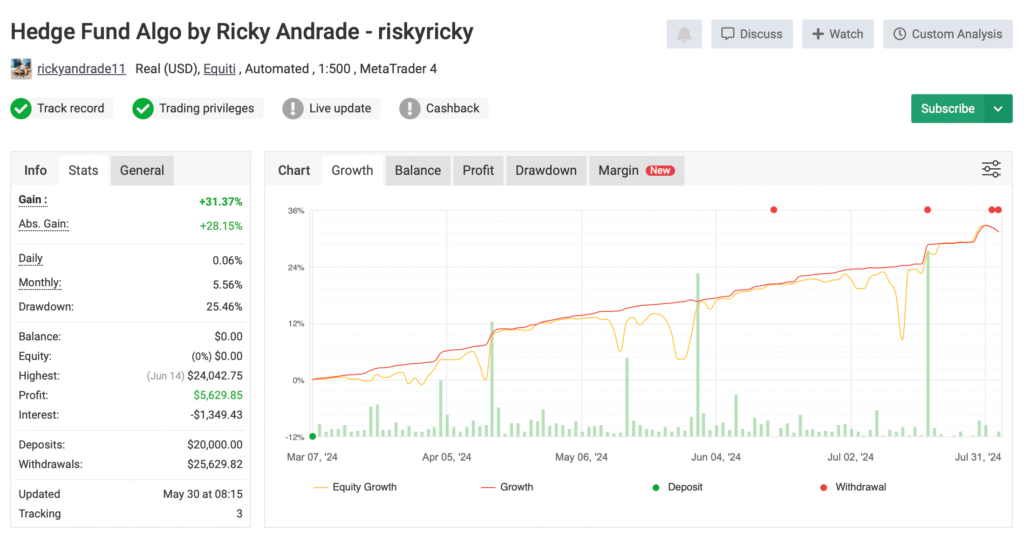Switch to the Drawdown chart tab
This screenshot has height=538, width=1024.
(x=546, y=170)
